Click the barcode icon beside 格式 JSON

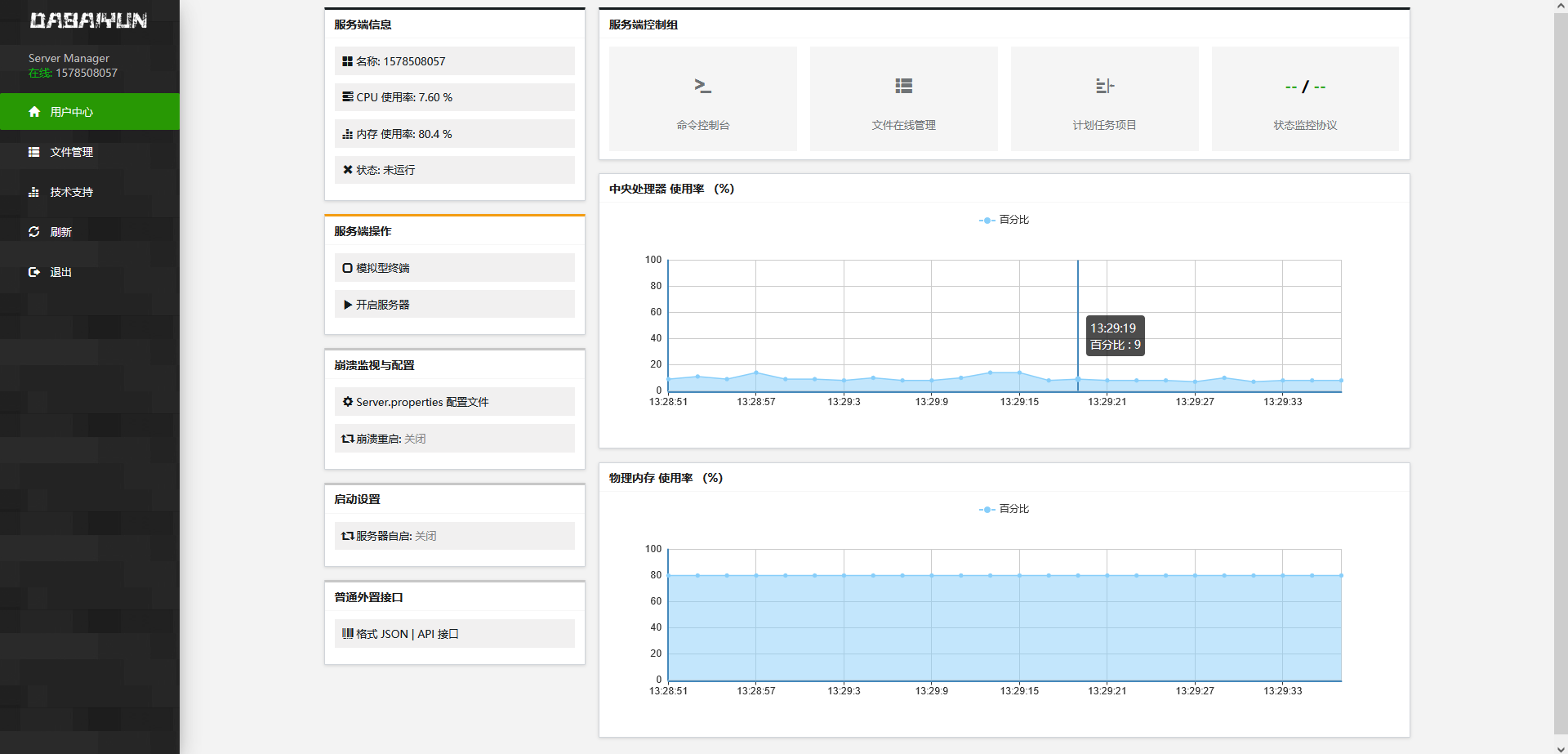(348, 633)
